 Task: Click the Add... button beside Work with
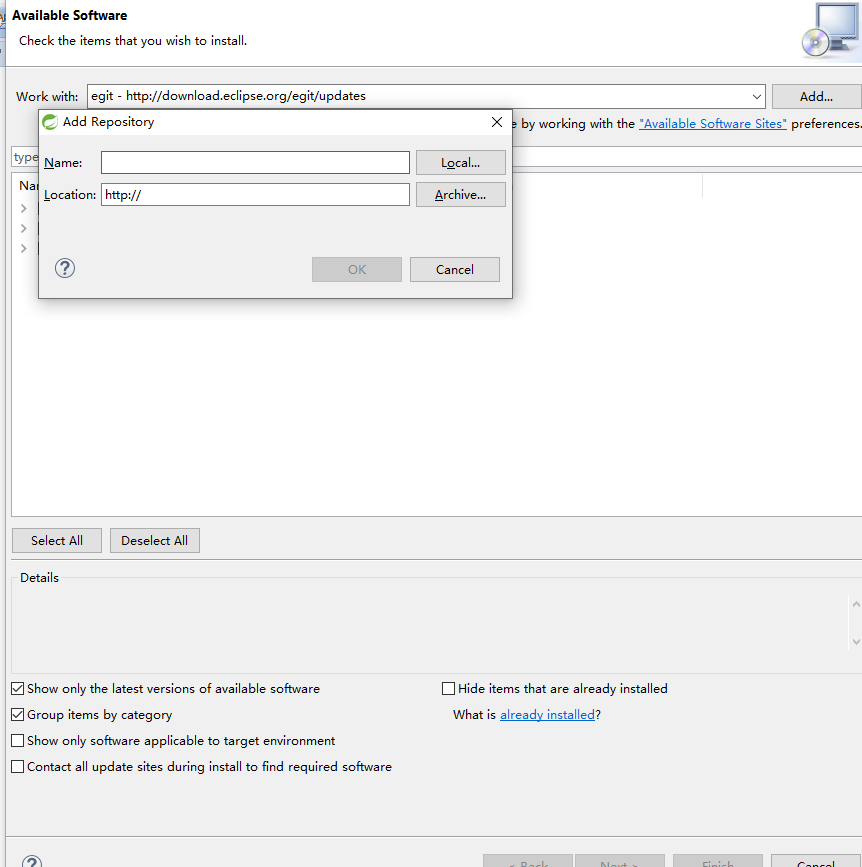click(x=816, y=97)
